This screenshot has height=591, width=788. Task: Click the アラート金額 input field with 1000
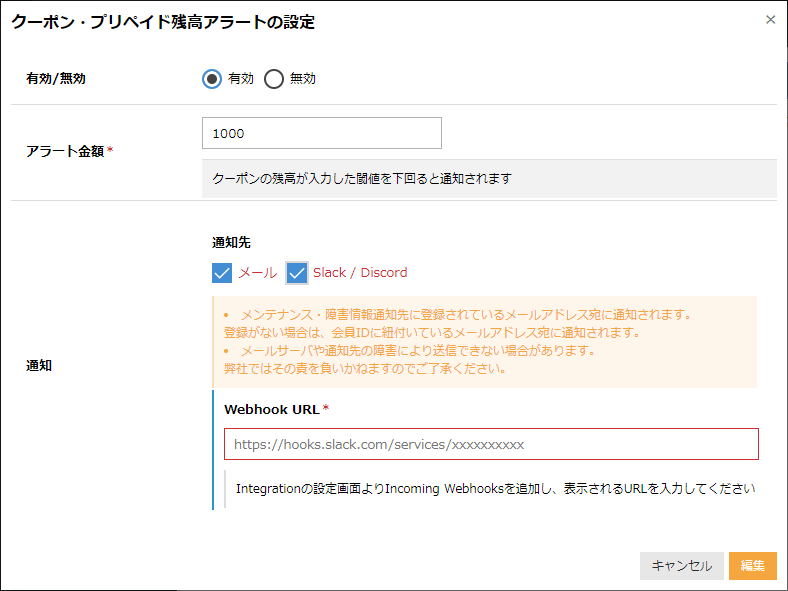[x=321, y=133]
